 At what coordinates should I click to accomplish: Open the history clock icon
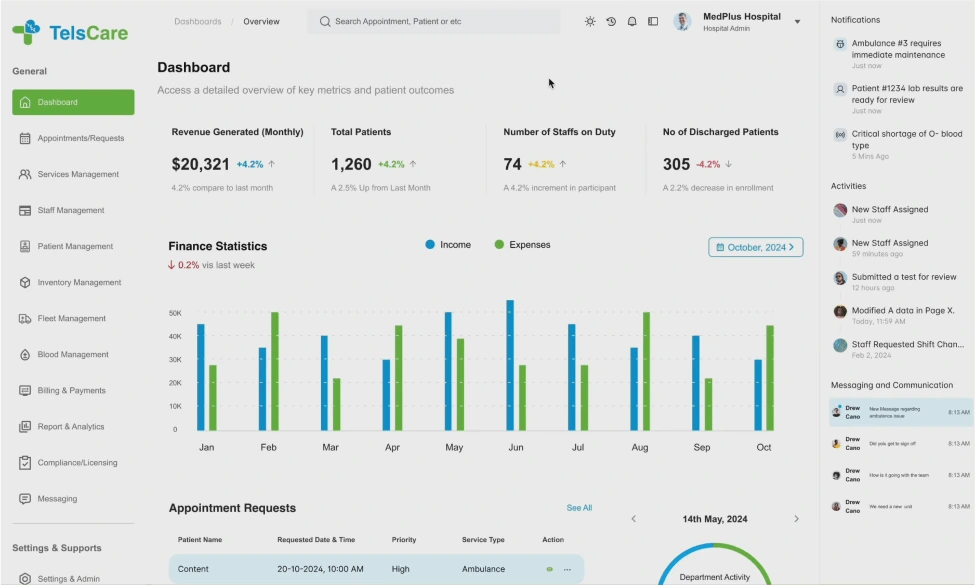pyautogui.click(x=611, y=21)
